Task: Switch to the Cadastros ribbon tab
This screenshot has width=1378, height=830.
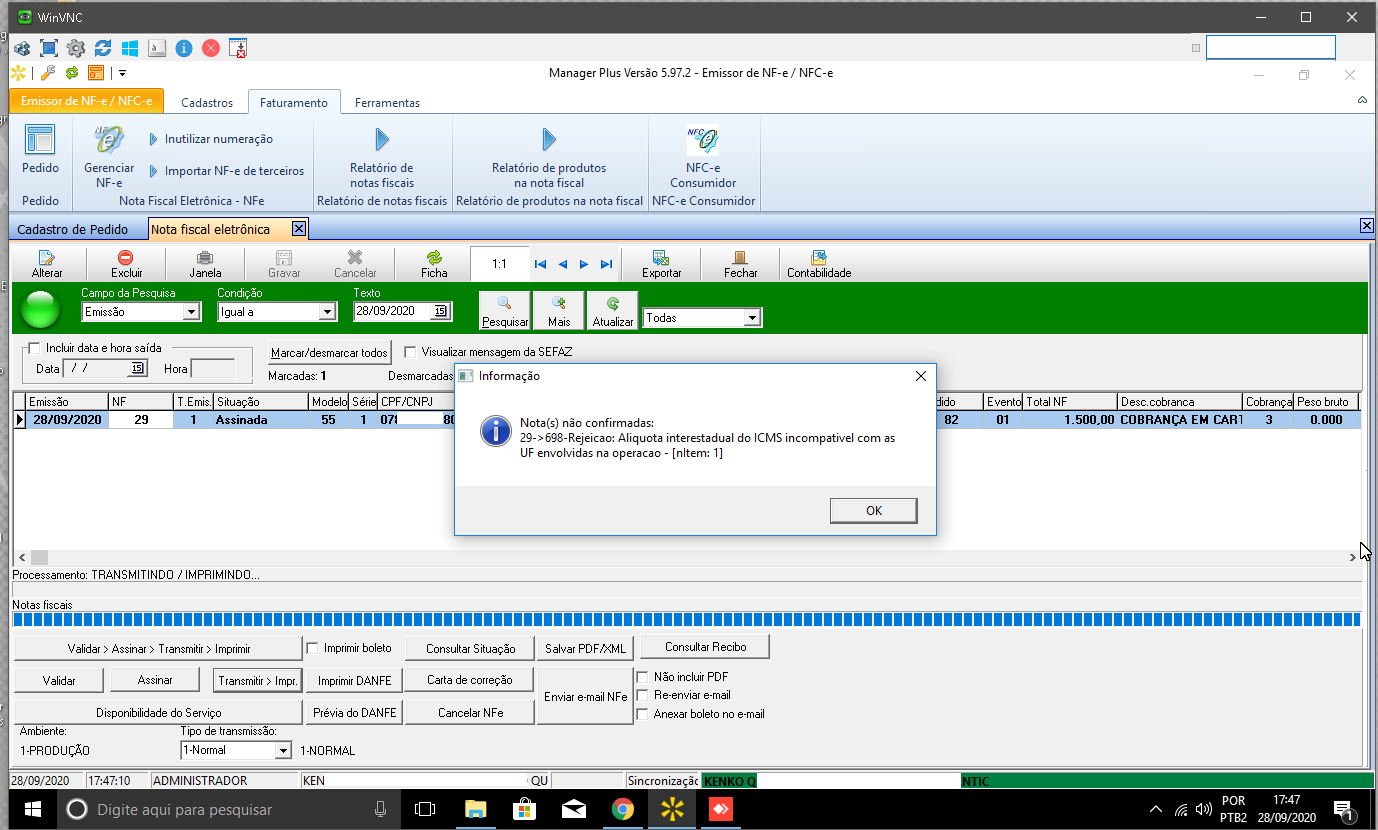Action: [x=207, y=103]
